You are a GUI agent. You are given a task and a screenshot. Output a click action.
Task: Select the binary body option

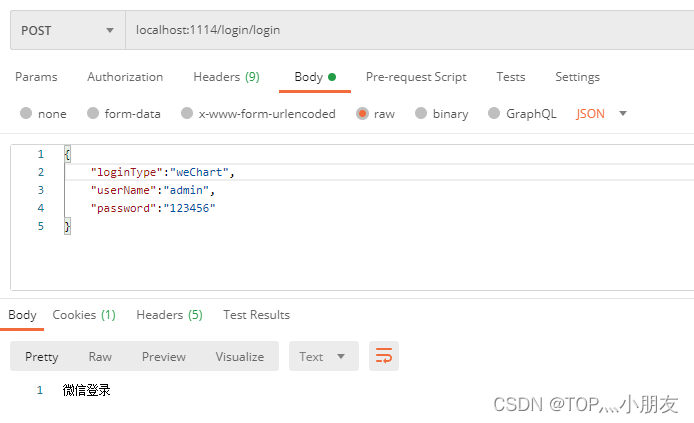pyautogui.click(x=421, y=114)
